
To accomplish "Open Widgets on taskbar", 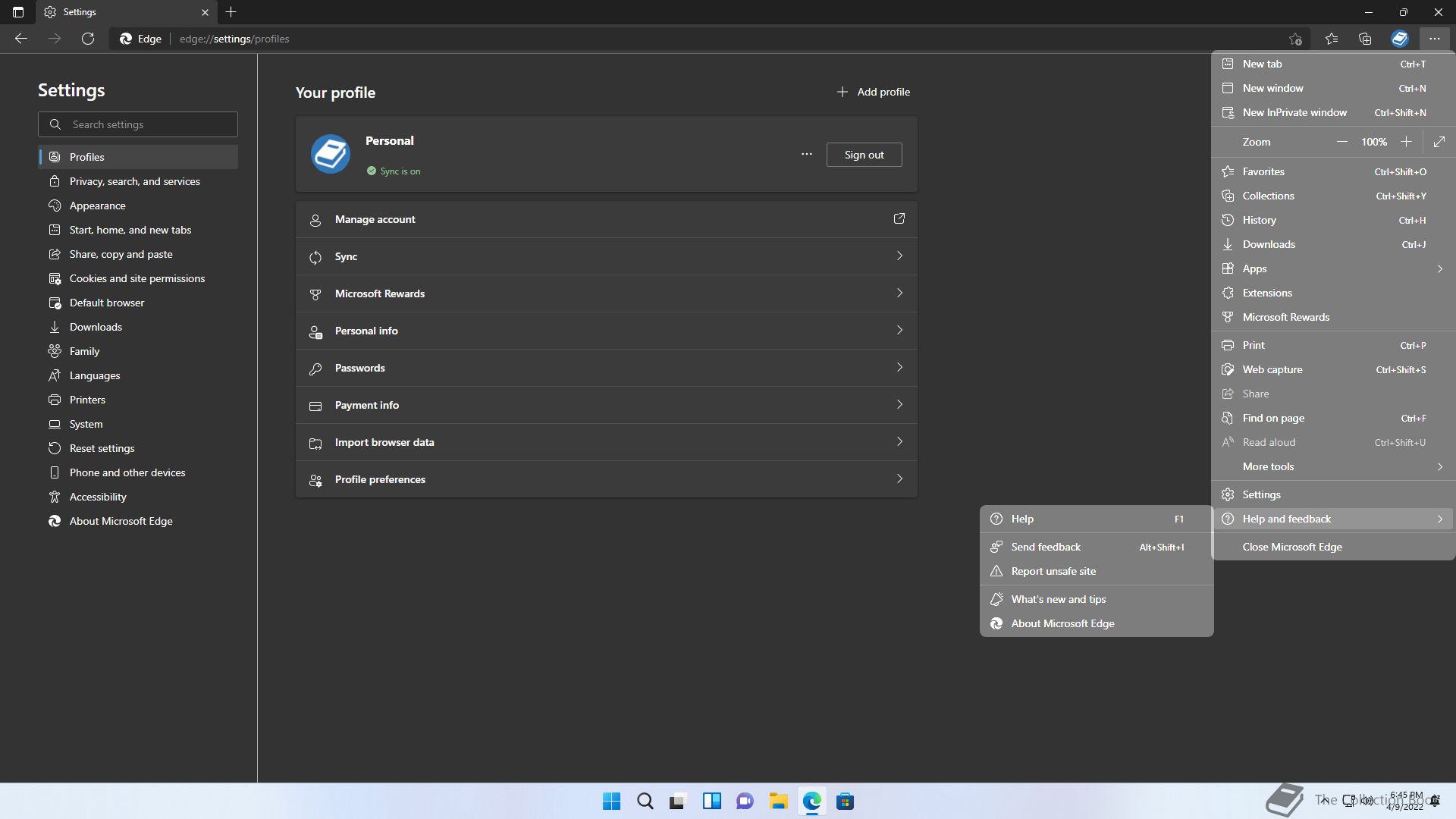I will (711, 801).
